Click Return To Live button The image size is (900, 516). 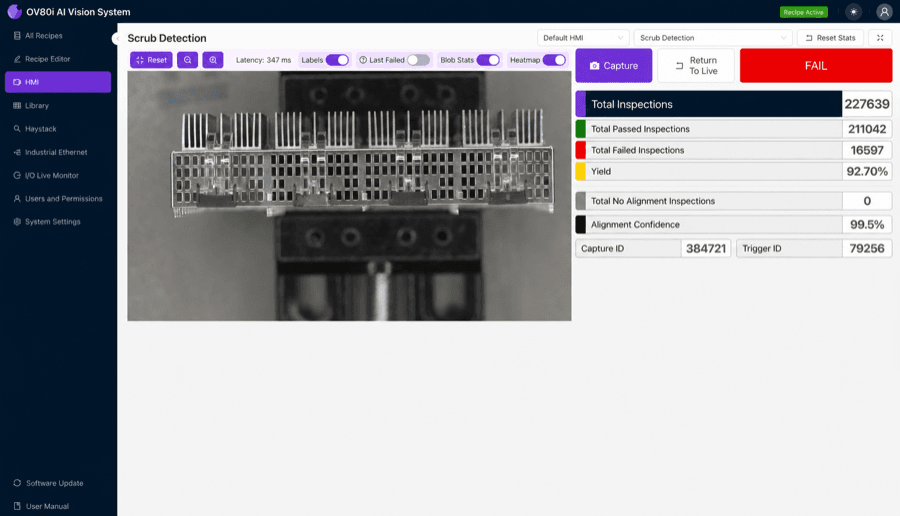pyautogui.click(x=696, y=65)
